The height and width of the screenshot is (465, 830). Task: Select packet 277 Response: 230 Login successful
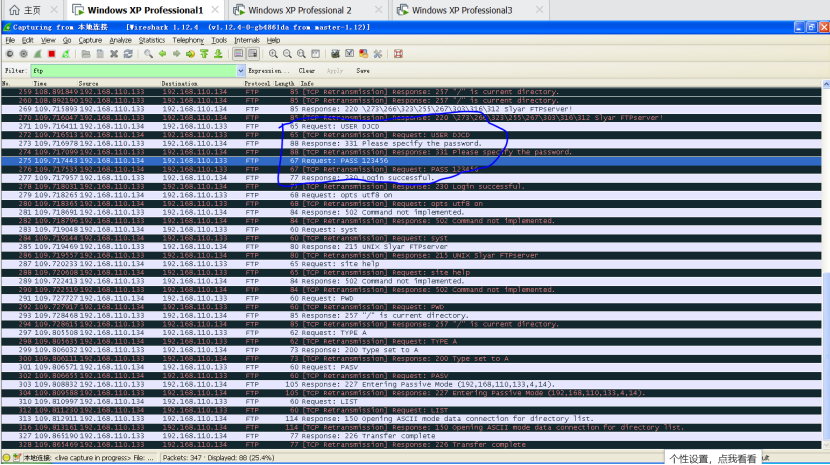(411, 178)
